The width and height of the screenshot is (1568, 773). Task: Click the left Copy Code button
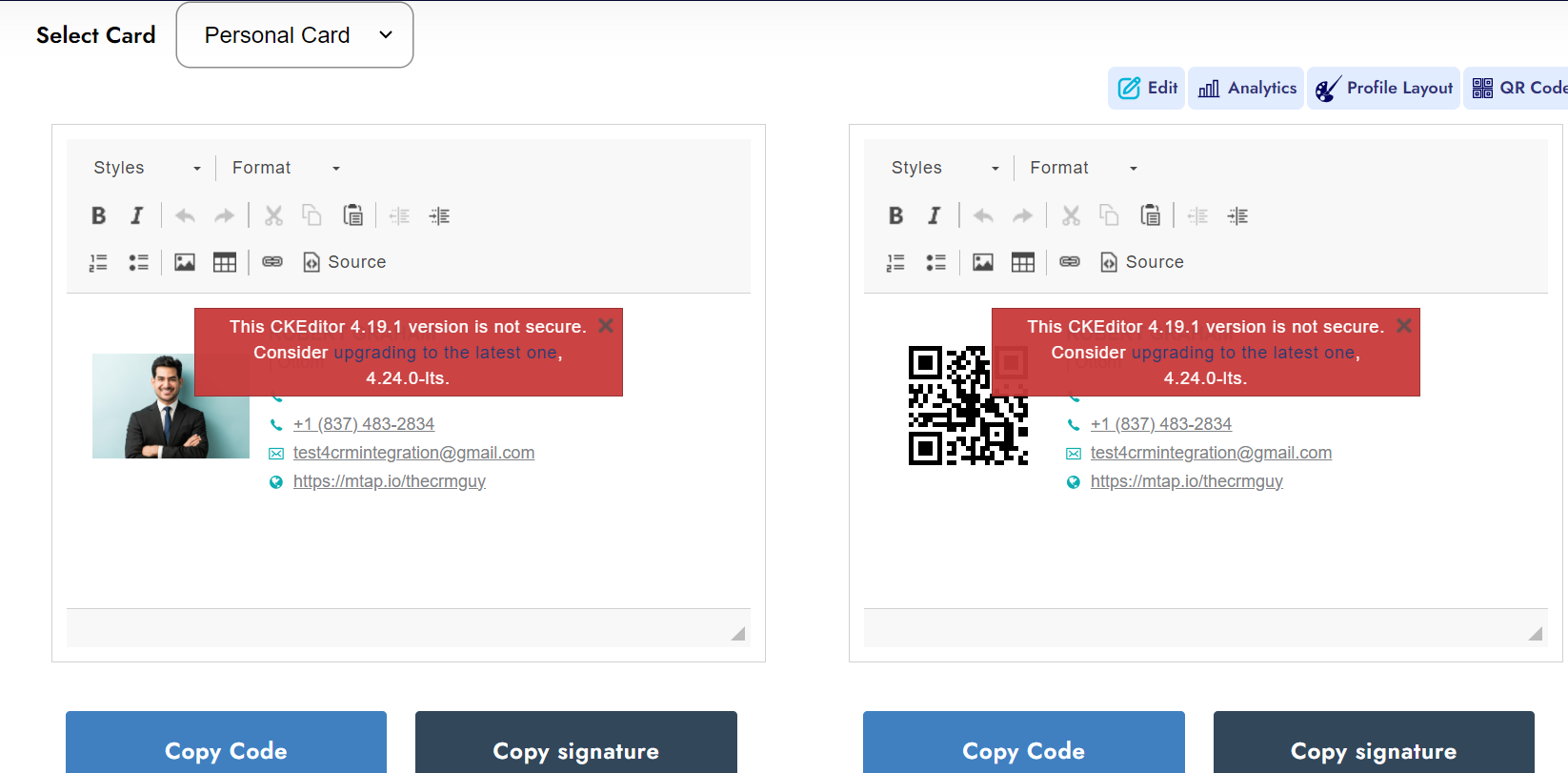pyautogui.click(x=226, y=750)
